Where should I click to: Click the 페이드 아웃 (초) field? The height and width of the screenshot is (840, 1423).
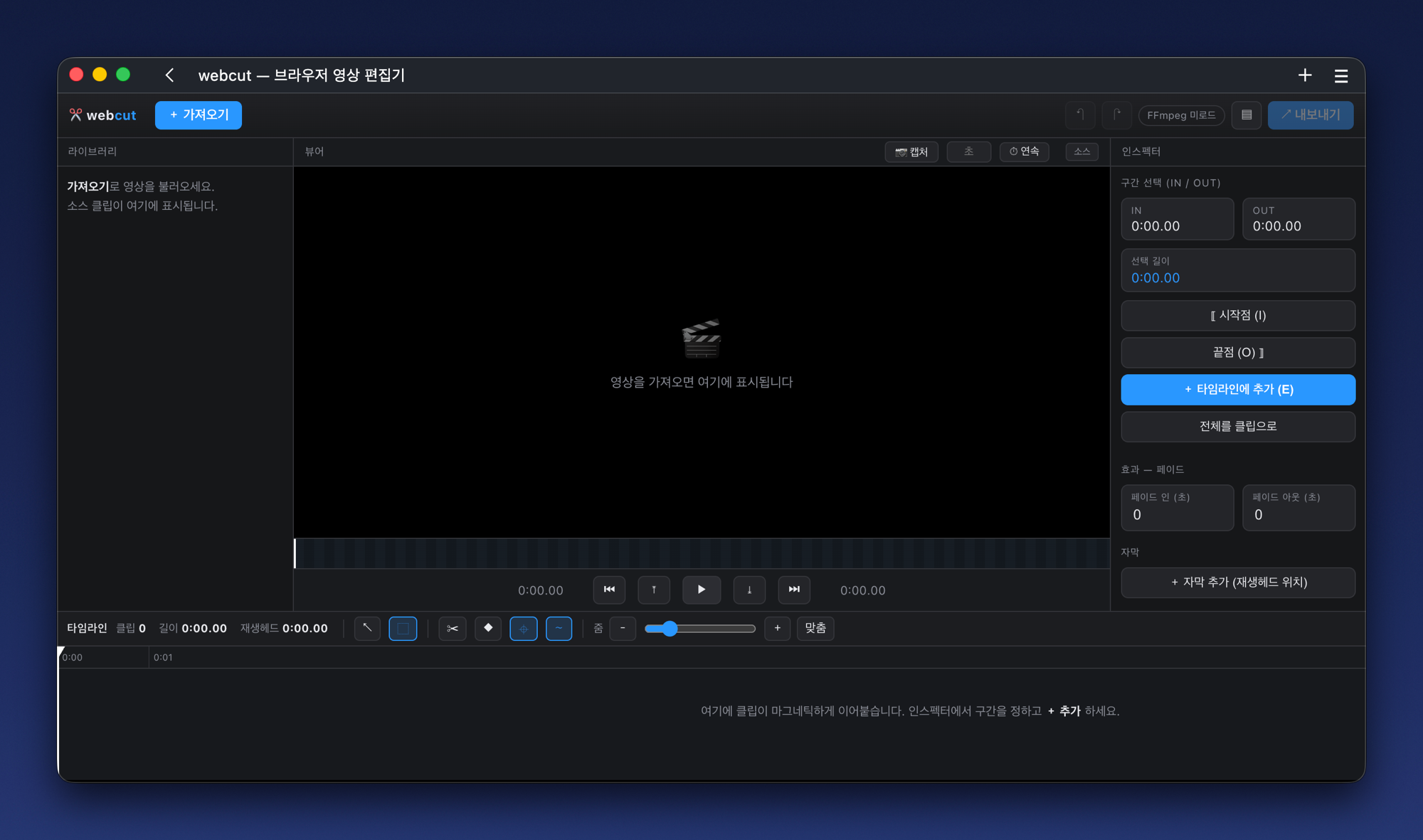pos(1298,508)
